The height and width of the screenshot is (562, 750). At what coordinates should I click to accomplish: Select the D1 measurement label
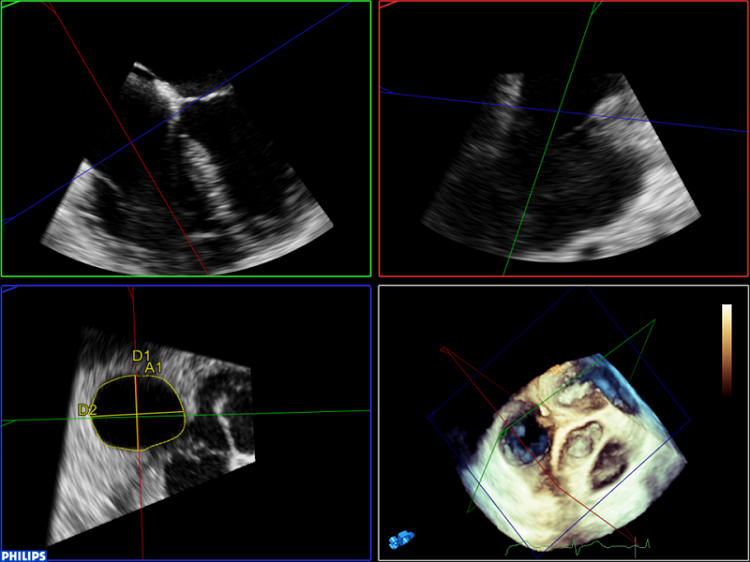pyautogui.click(x=141, y=356)
